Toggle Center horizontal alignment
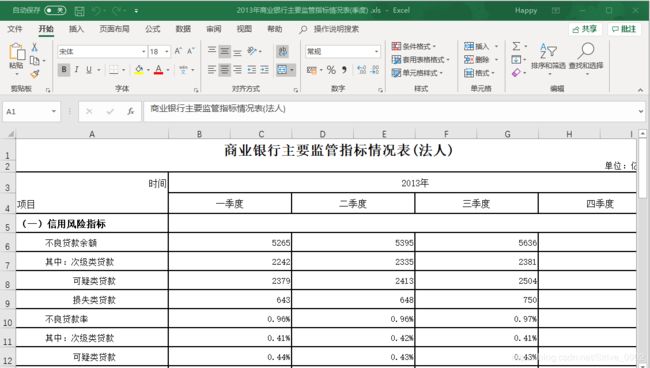This screenshot has height=368, width=650. pos(225,70)
